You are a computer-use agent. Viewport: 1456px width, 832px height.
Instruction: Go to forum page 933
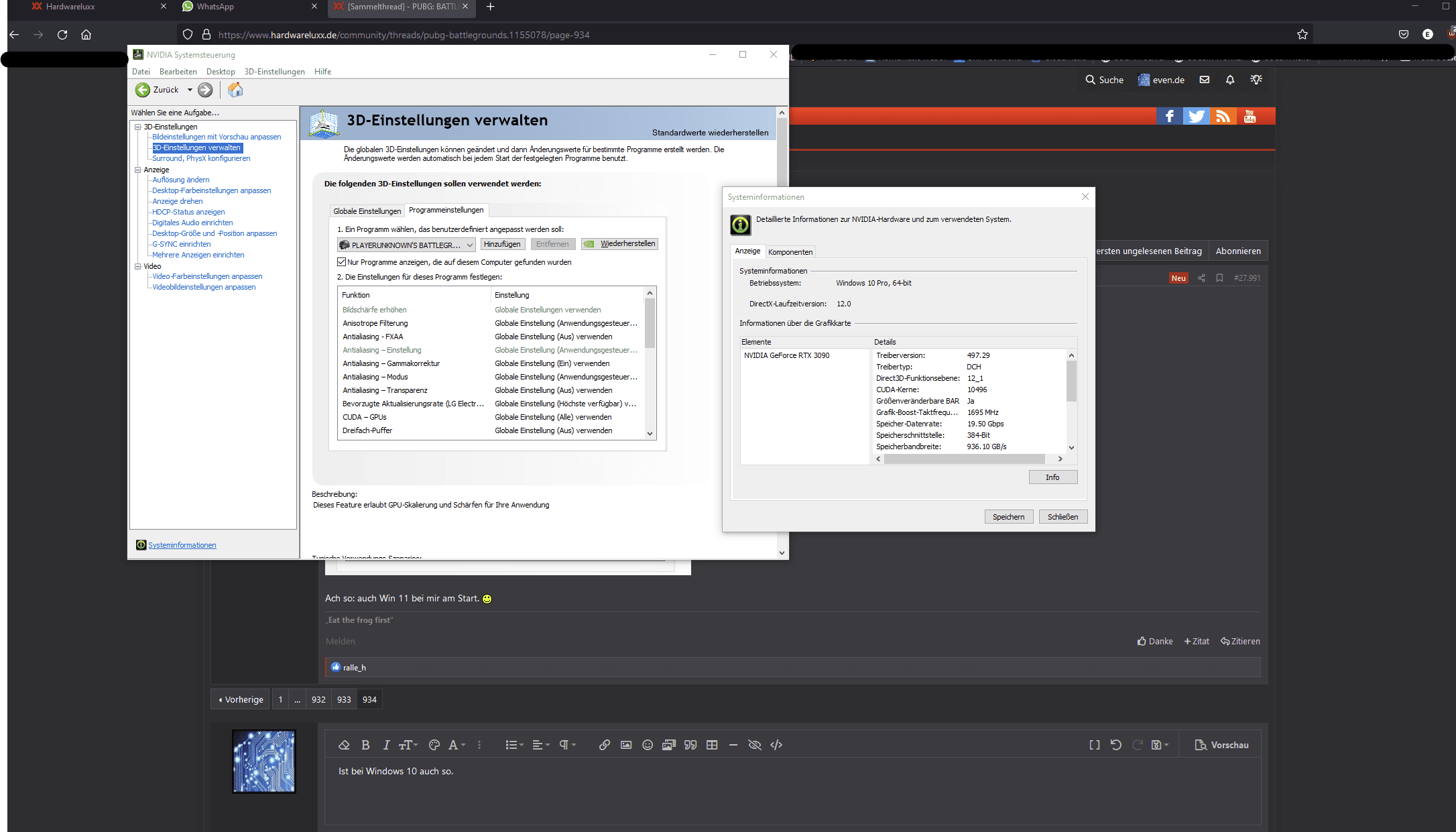coord(344,699)
